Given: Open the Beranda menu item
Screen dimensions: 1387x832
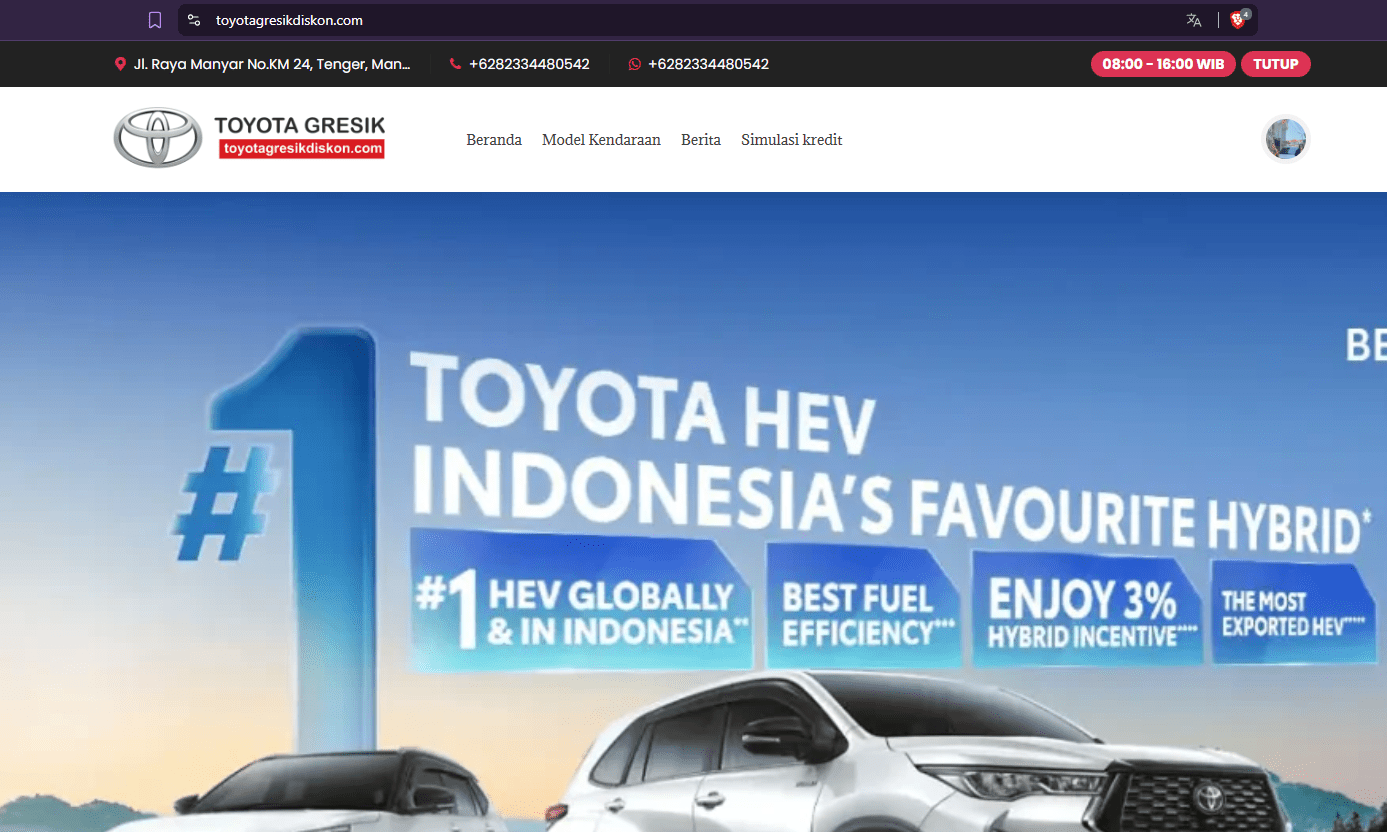Looking at the screenshot, I should tap(494, 139).
